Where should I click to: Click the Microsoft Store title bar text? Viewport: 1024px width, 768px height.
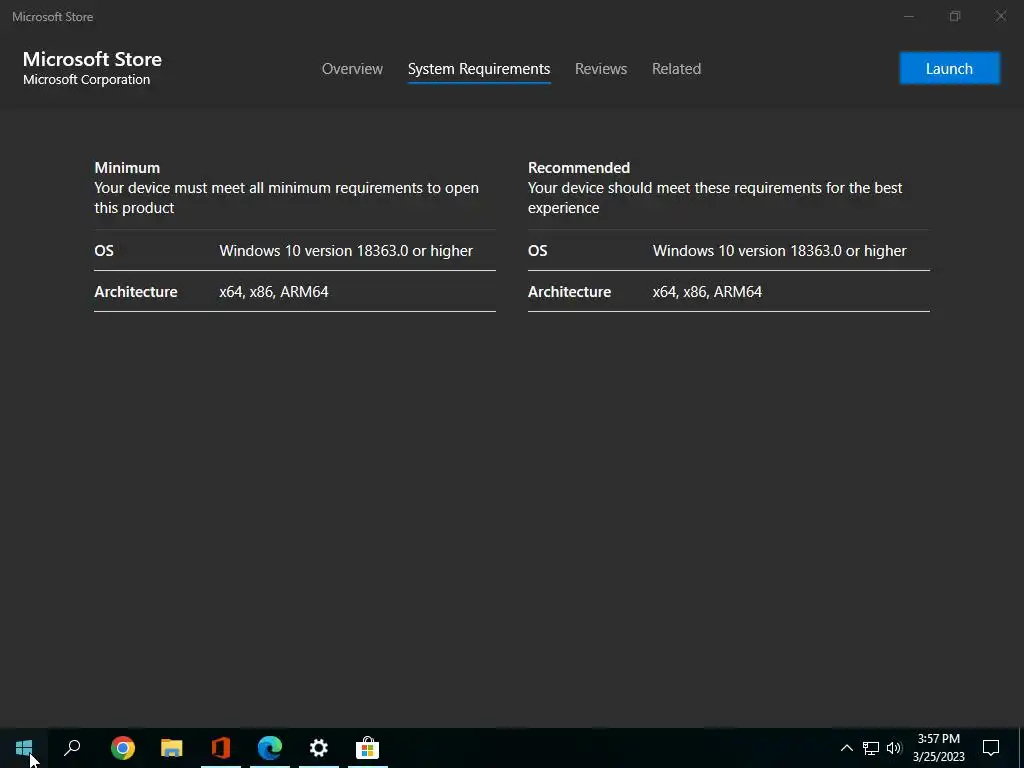(x=52, y=17)
